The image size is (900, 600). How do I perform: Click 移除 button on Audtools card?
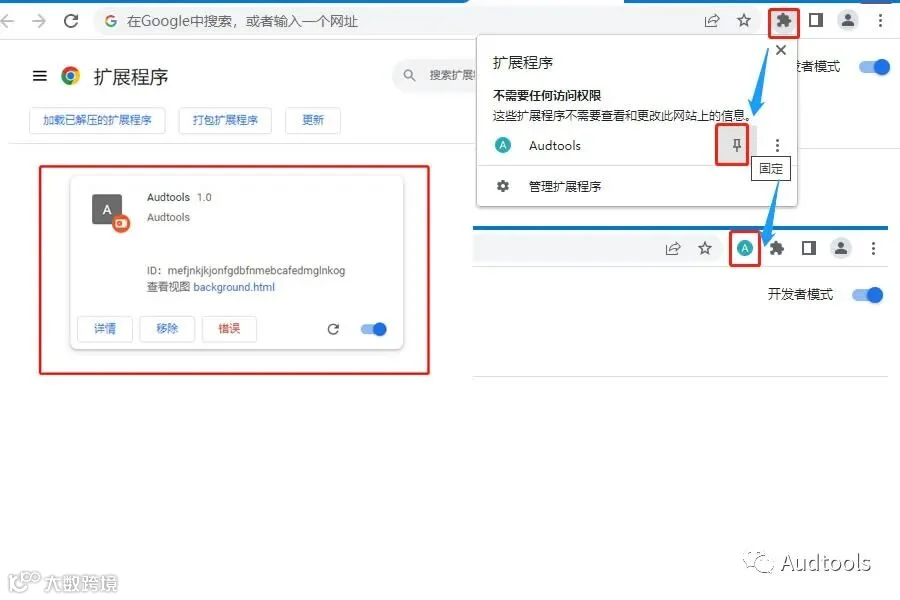(167, 328)
